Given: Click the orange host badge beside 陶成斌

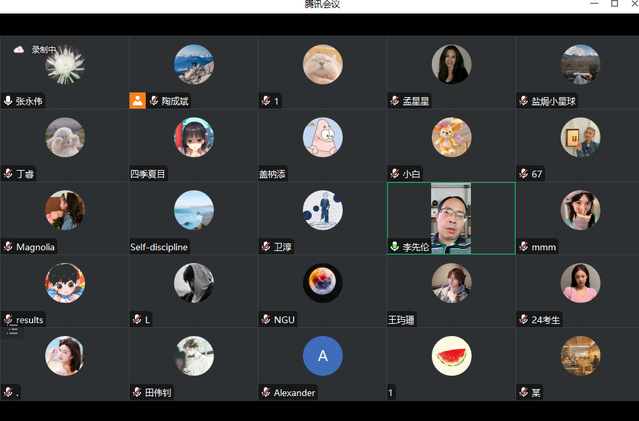Looking at the screenshot, I should click(x=138, y=100).
